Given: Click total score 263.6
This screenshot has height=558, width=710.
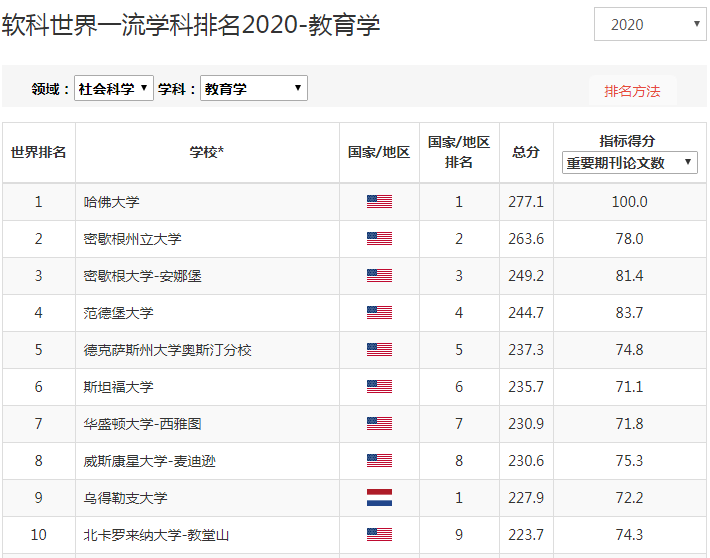Looking at the screenshot, I should coord(526,239).
